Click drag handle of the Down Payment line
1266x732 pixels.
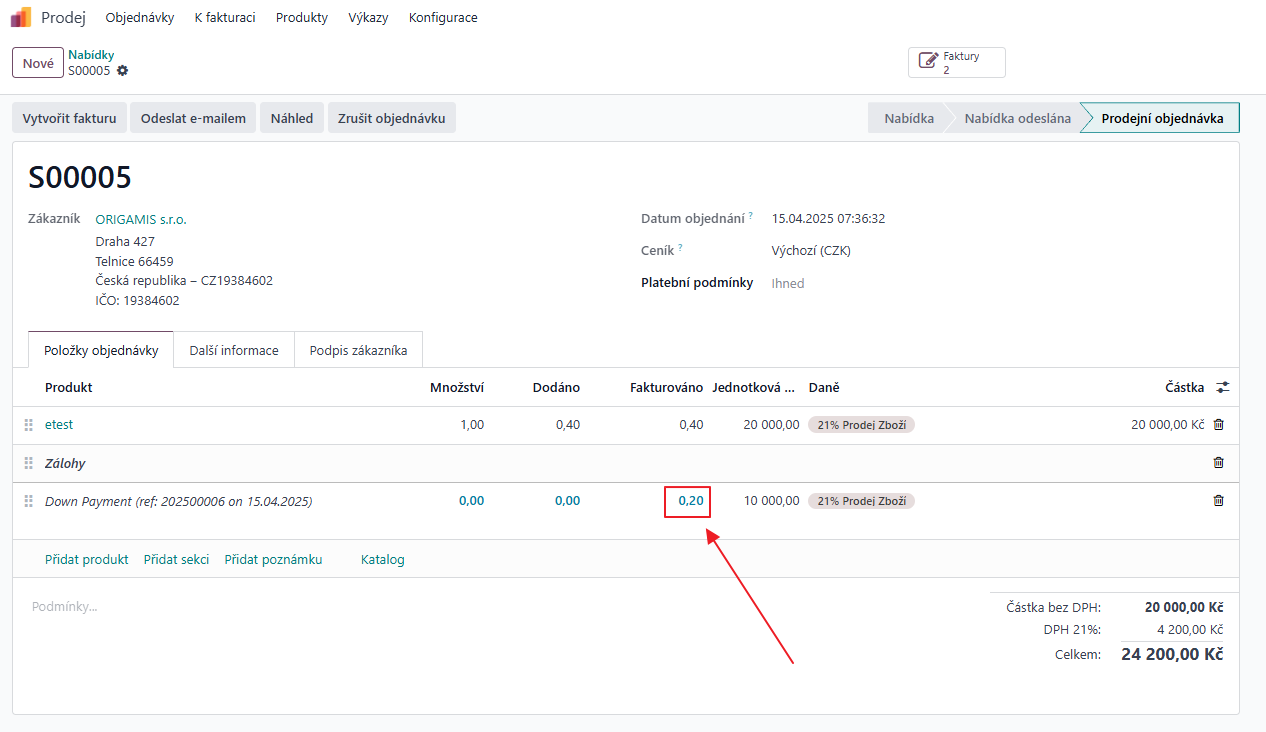[29, 501]
